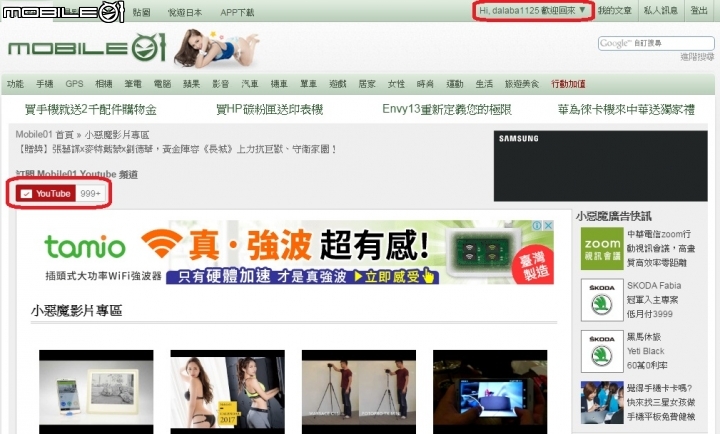Click the Skoda logo beside 黑馬休旅

pos(602,351)
